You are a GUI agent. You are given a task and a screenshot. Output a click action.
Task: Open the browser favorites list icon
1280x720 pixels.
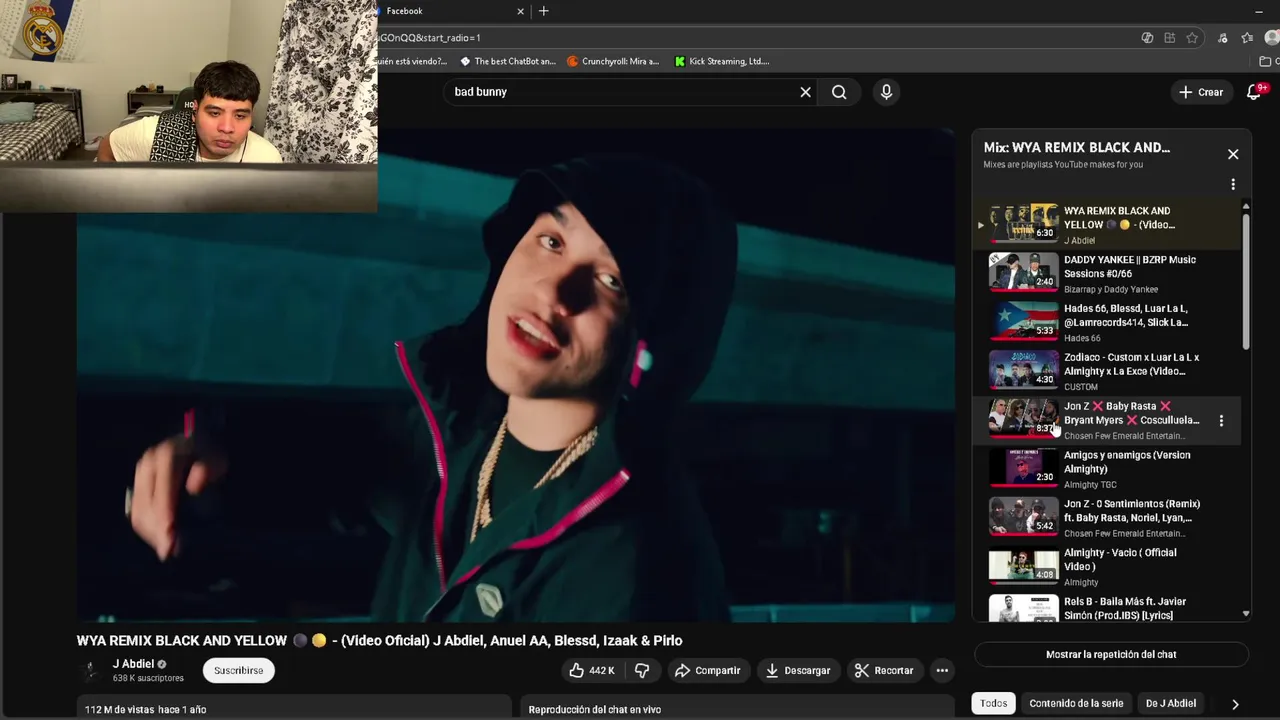click(1247, 38)
